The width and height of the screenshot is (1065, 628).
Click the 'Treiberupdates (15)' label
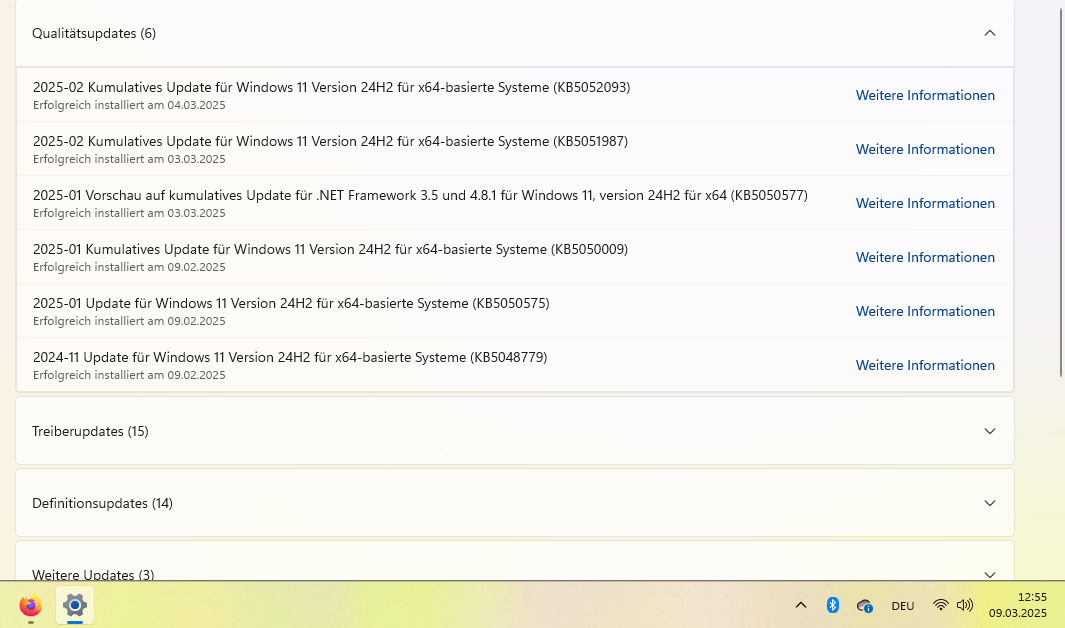tap(90, 431)
